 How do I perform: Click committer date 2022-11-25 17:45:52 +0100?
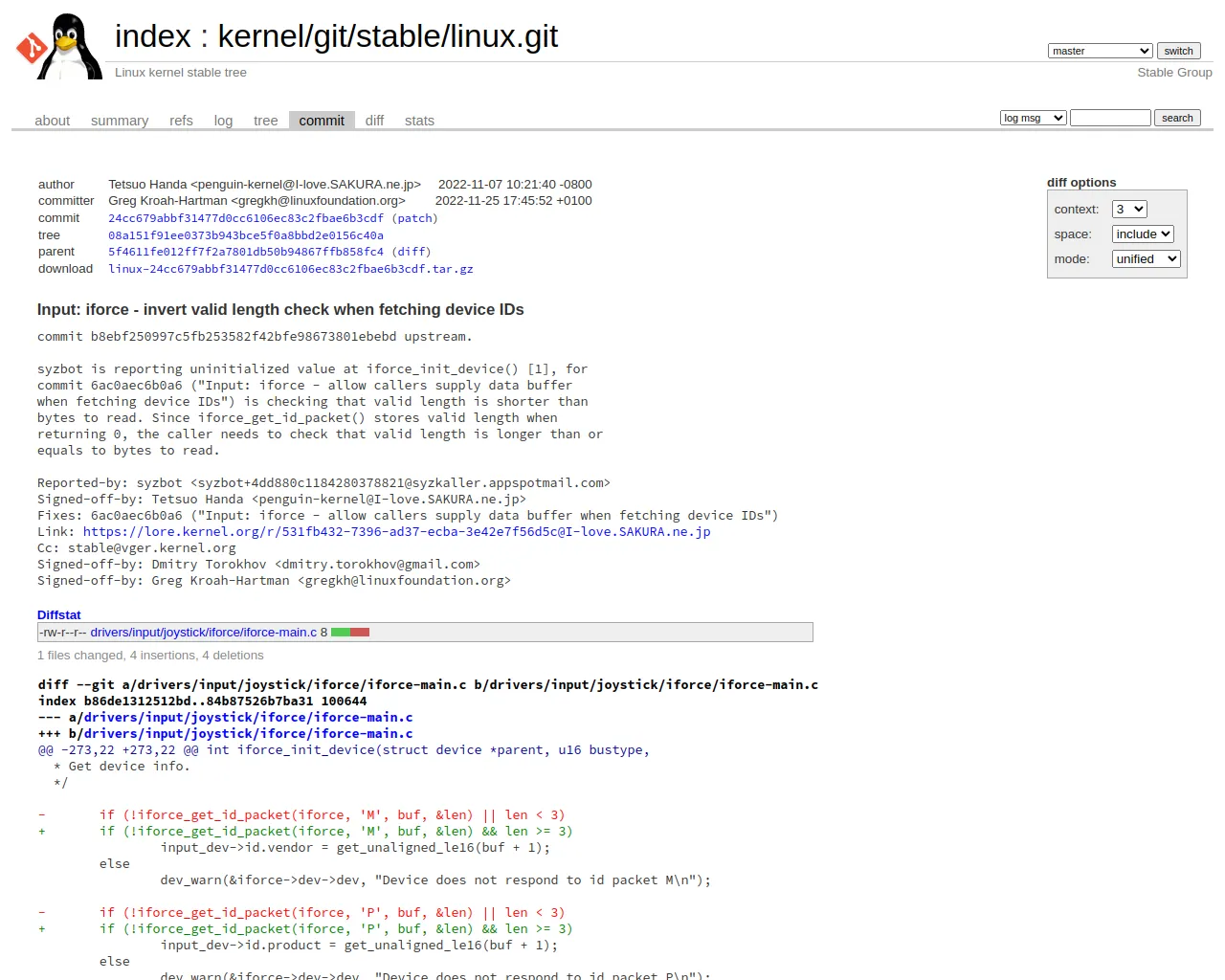coord(514,201)
